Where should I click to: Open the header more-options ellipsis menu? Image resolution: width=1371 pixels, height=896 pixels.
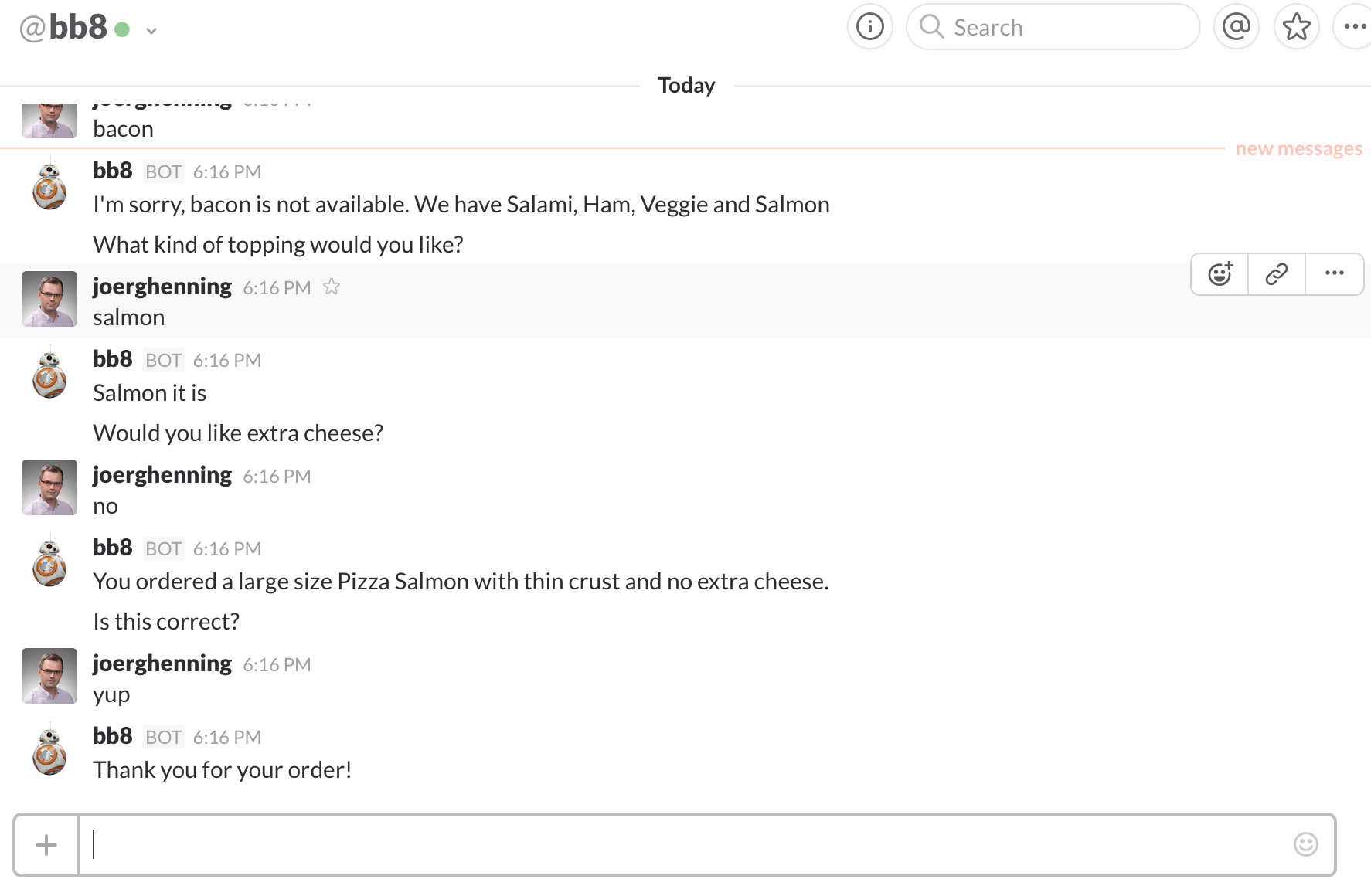pos(1354,27)
